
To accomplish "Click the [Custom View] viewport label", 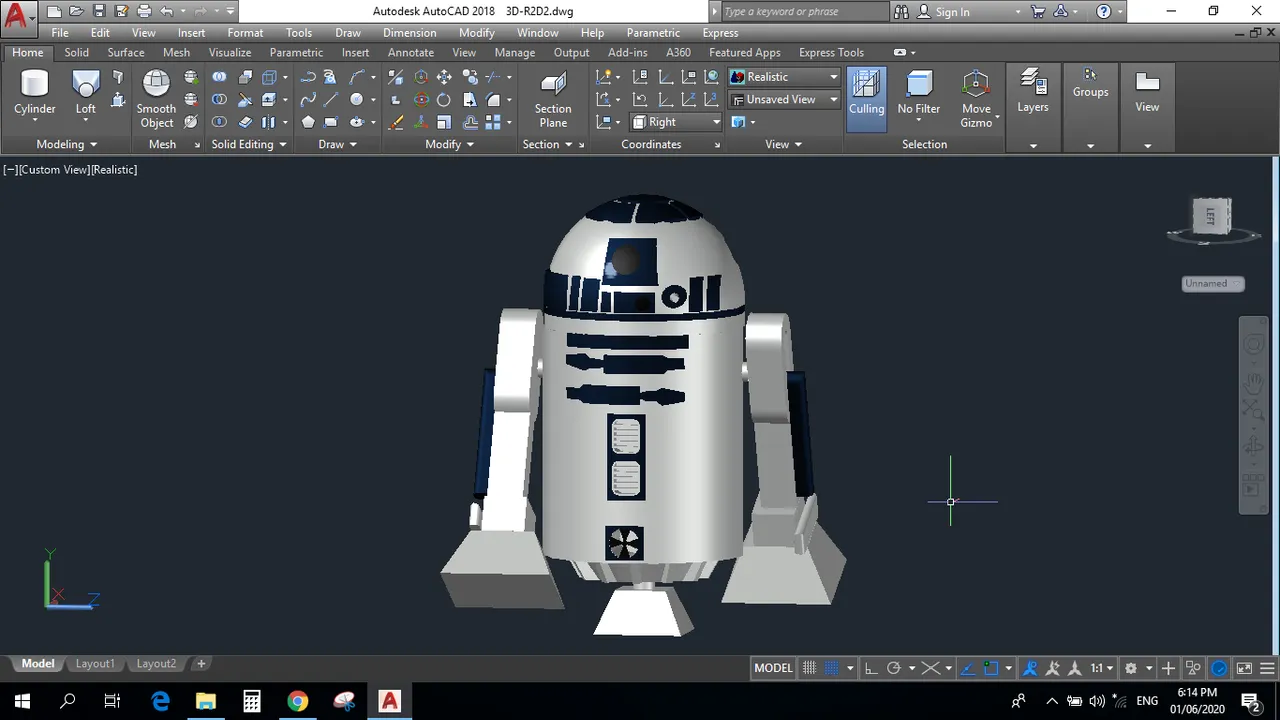I will tap(54, 170).
